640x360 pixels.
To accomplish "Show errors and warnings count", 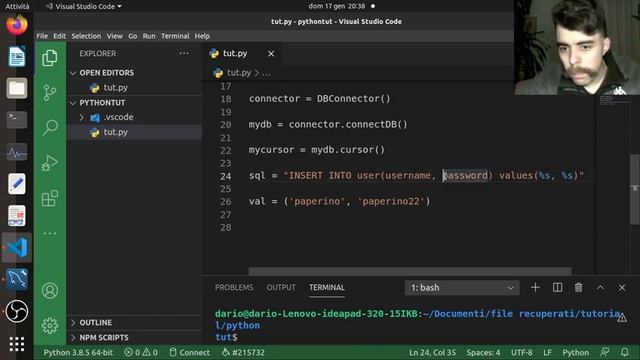I will coord(141,352).
